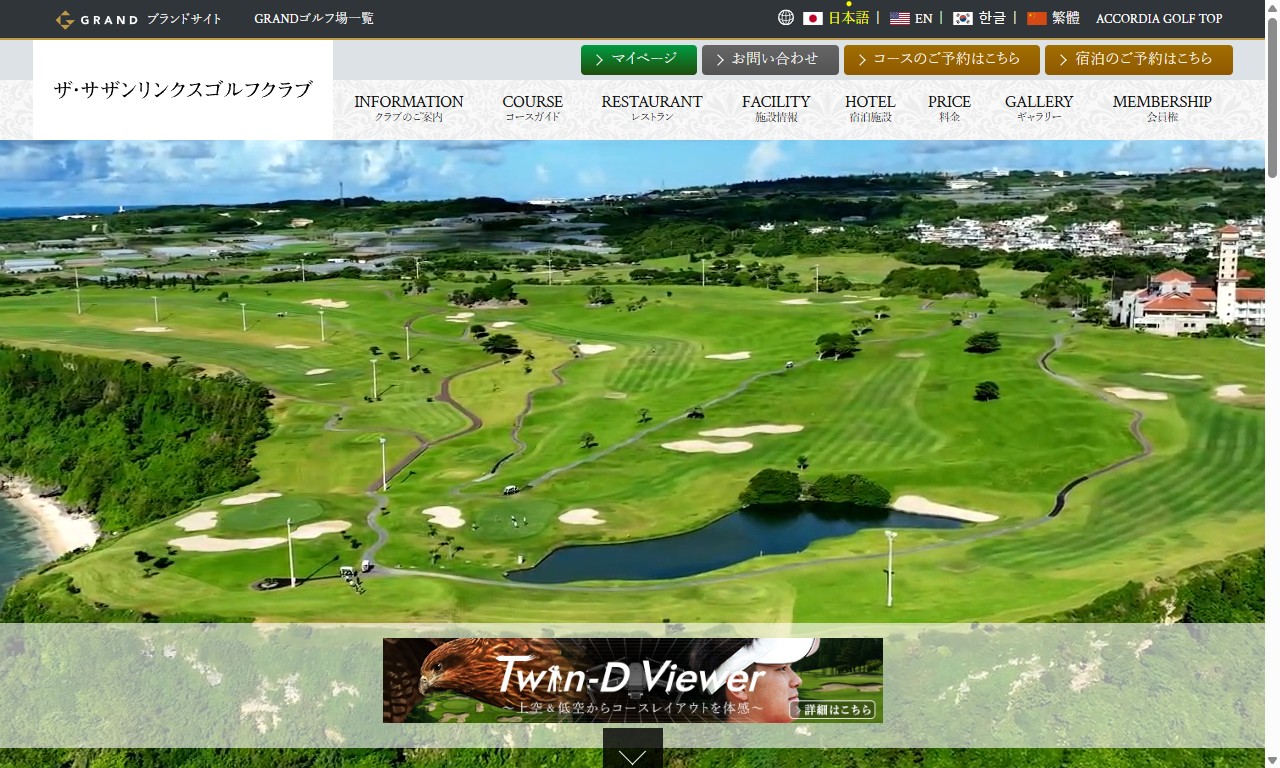The height and width of the screenshot is (768, 1280).
Task: Switch language to EN
Action: [x=924, y=18]
